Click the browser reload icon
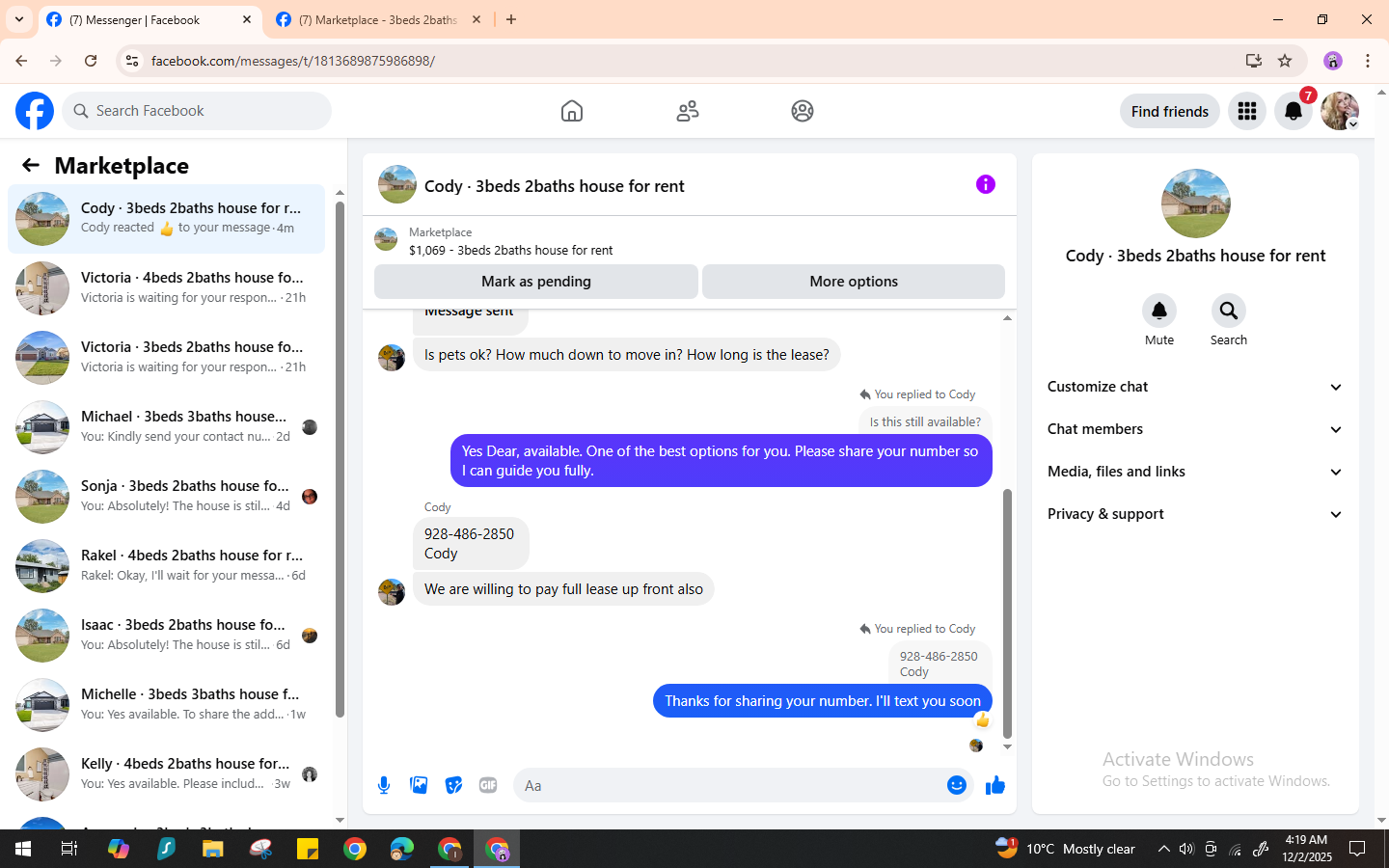This screenshot has width=1389, height=868. click(x=91, y=61)
